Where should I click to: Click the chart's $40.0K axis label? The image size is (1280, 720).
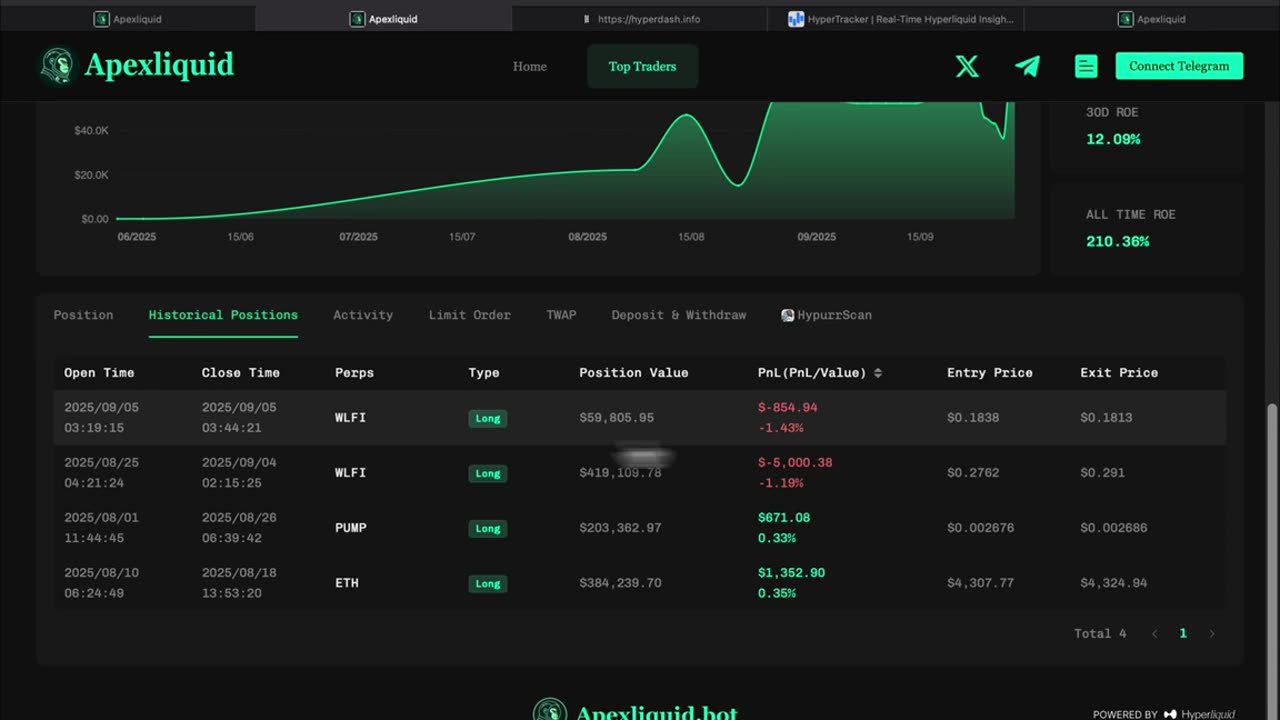pyautogui.click(x=91, y=131)
